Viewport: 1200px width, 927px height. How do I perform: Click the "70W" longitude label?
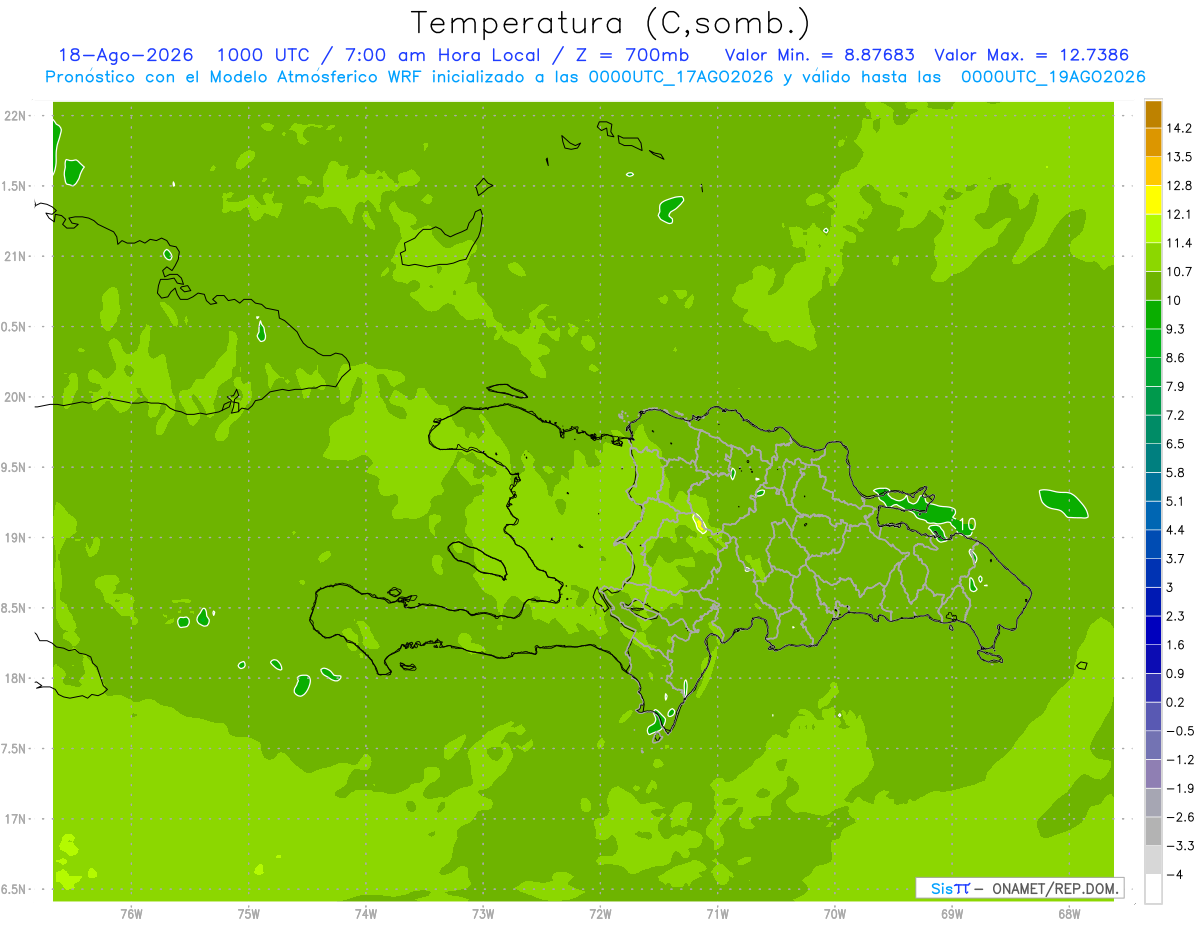tap(835, 914)
